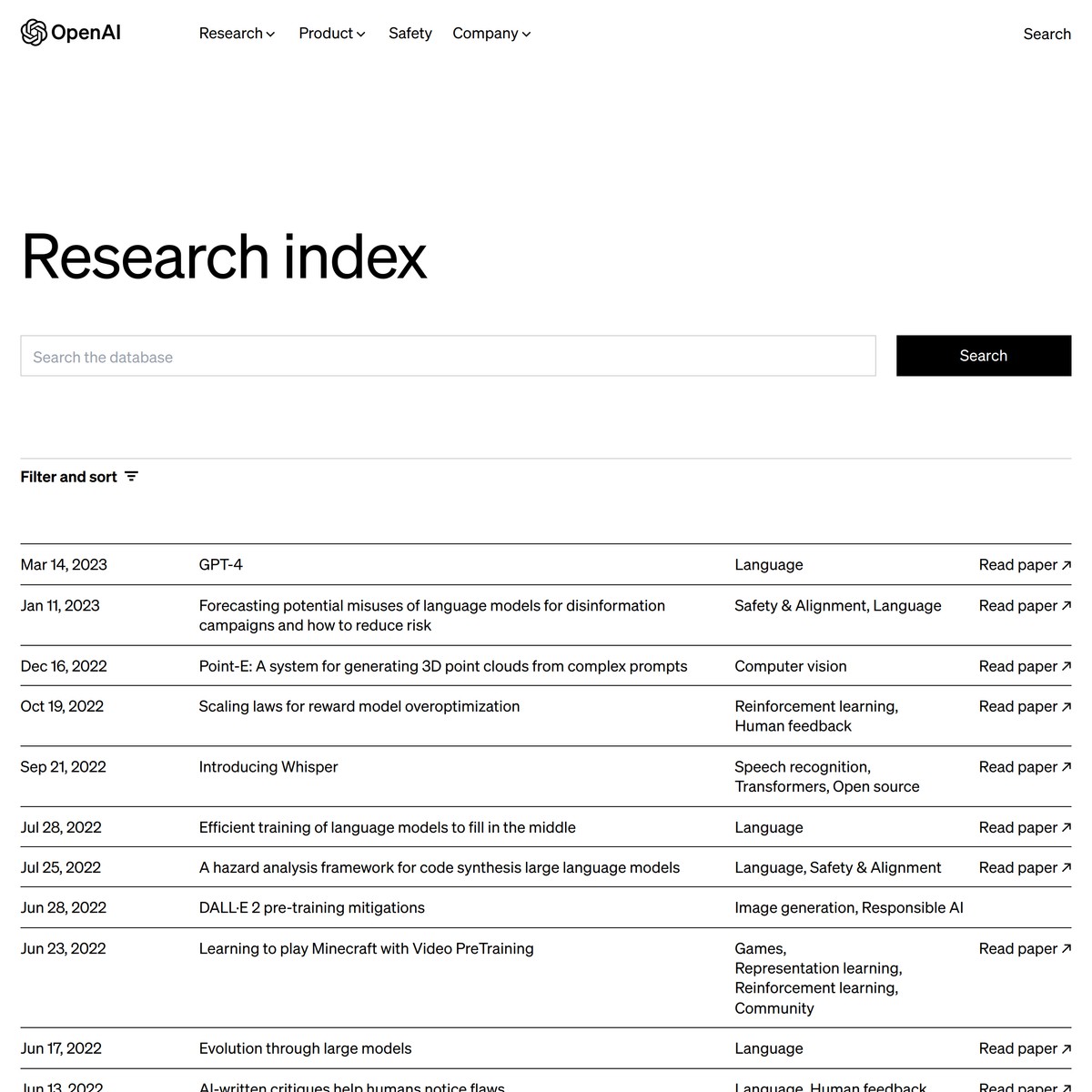Click the OpenAI logo in the header
Screen dimensions: 1092x1092
pos(71,33)
